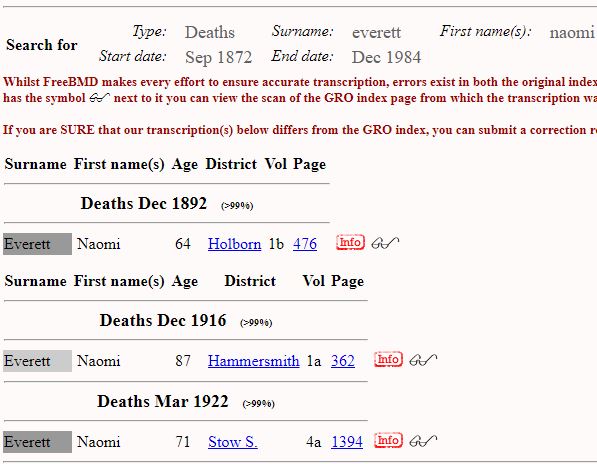Select the Everett surname cell aged 64
The width and height of the screenshot is (597, 464).
pyautogui.click(x=37, y=244)
